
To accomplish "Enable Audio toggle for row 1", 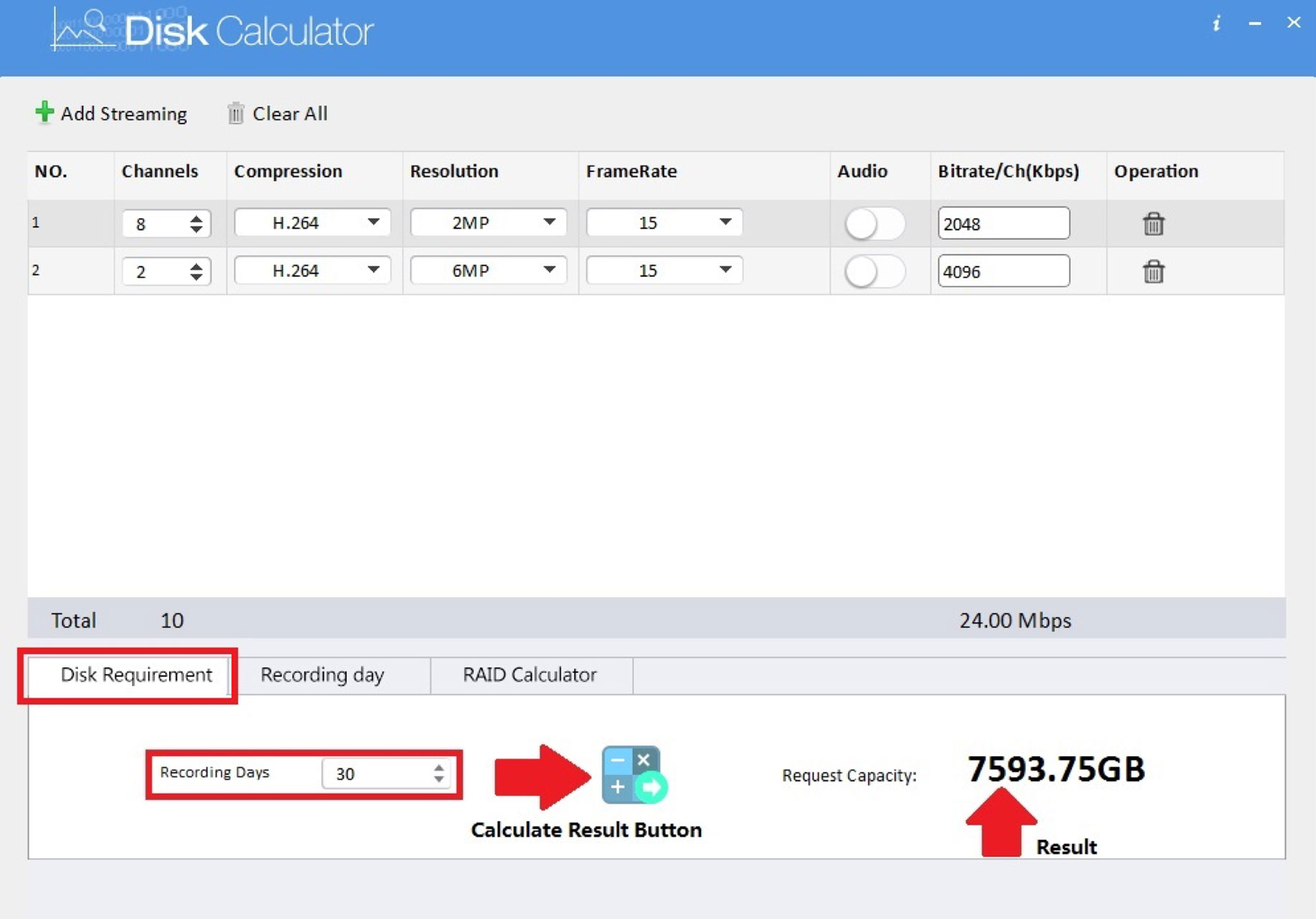I will [873, 224].
